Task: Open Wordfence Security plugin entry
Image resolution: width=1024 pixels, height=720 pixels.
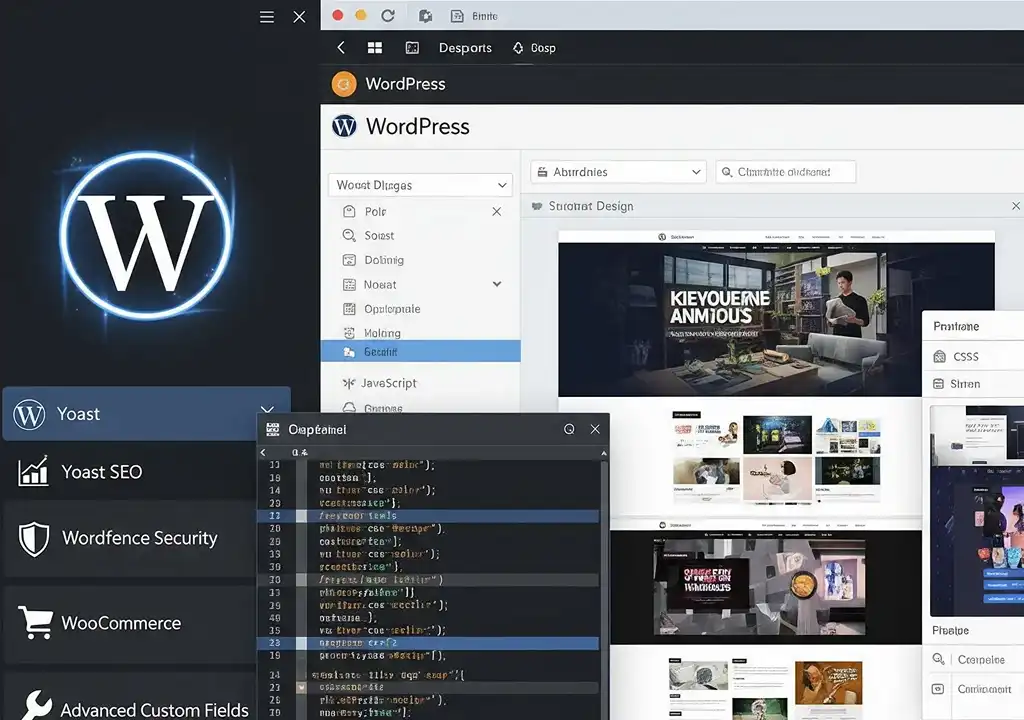Action: click(x=131, y=539)
